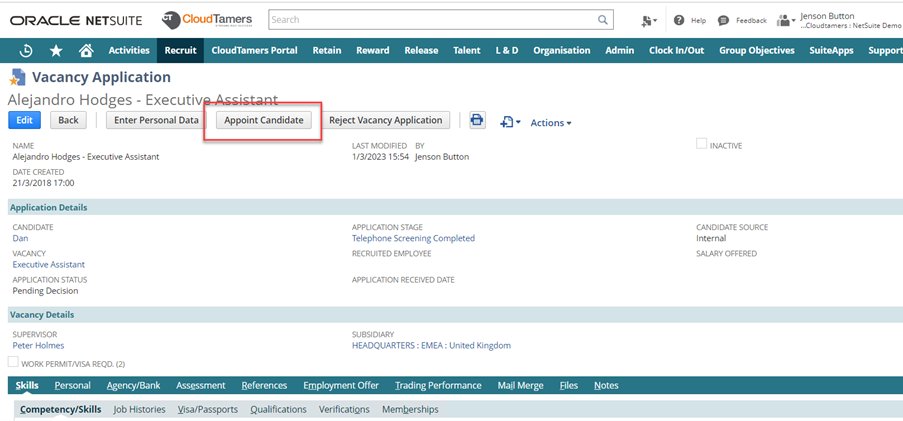The image size is (903, 421).
Task: Toggle Work Permit/Visa Reqd. checkbox
Action: click(x=13, y=362)
